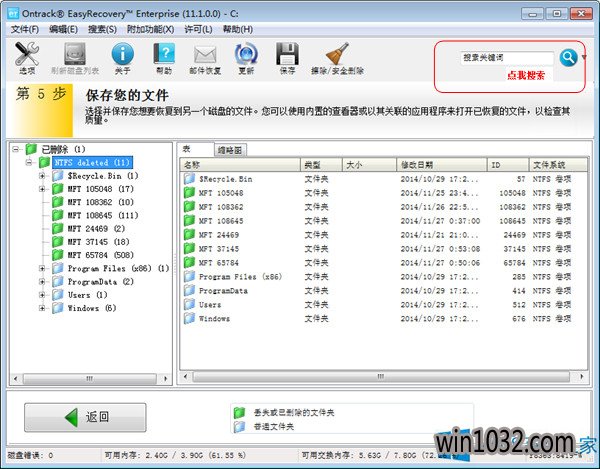Open the 帮助 (Help) toolbar icon

click(164, 58)
